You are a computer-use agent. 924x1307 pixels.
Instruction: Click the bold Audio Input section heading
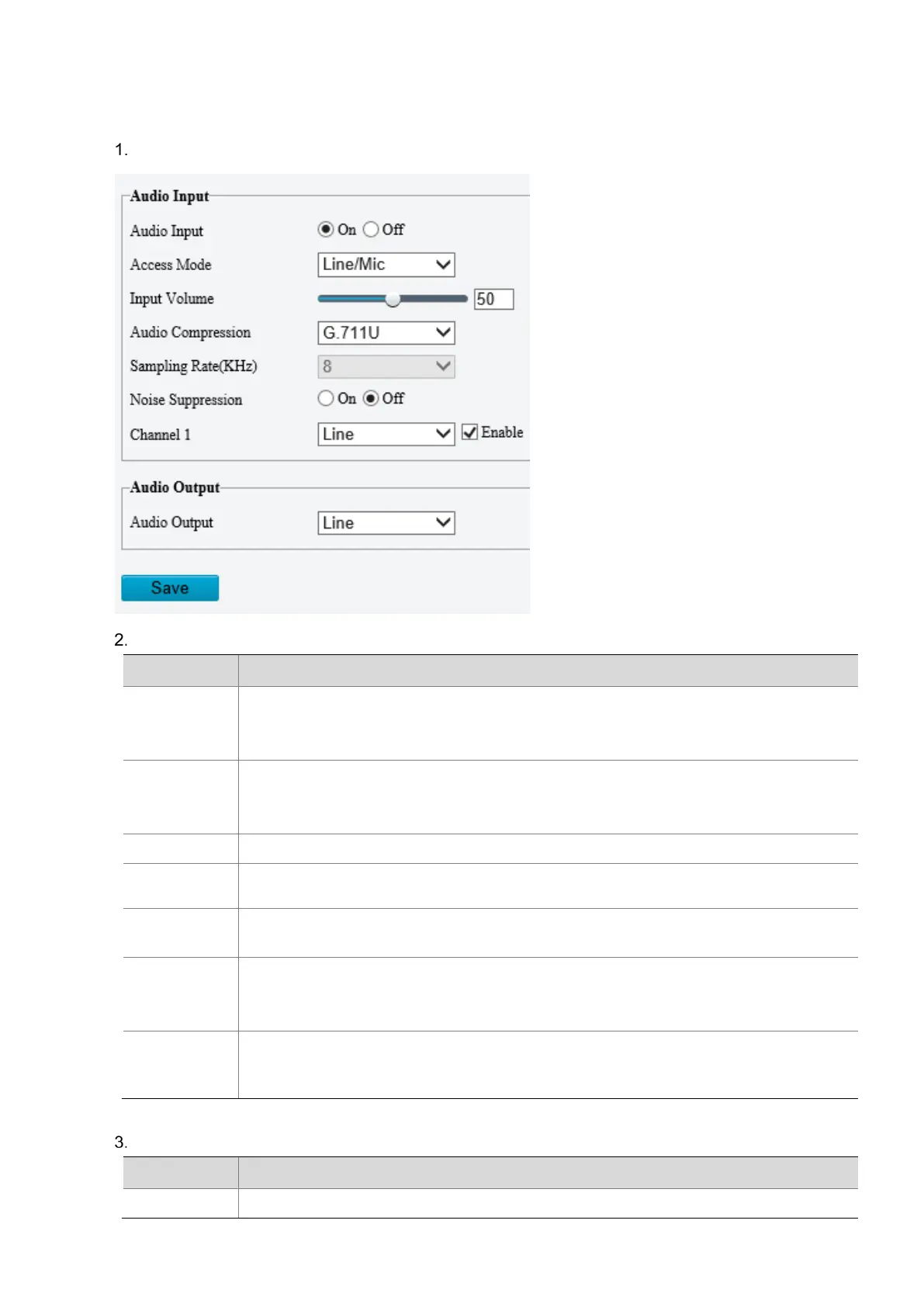click(x=169, y=196)
